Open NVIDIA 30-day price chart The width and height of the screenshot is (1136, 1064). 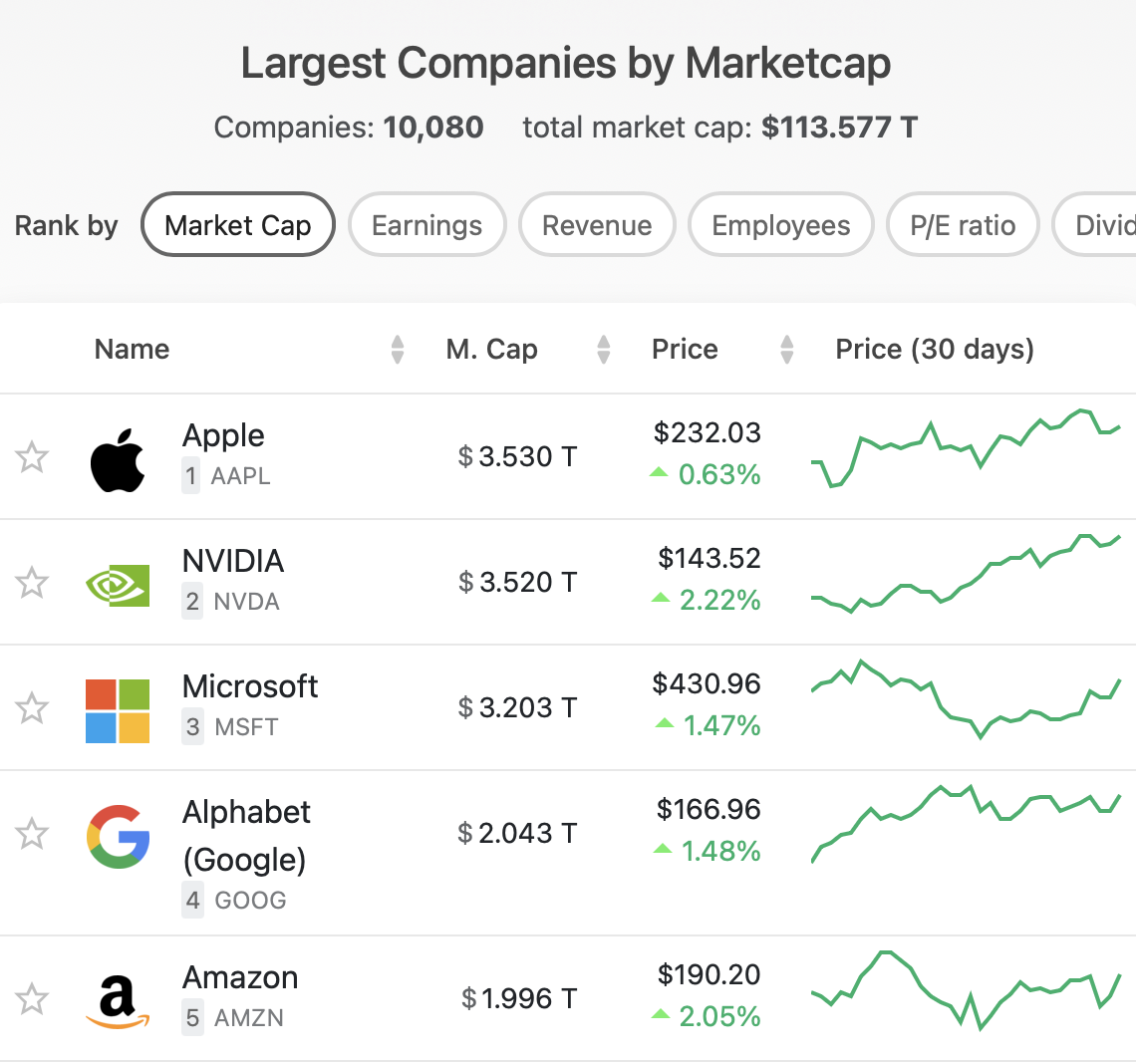click(x=966, y=573)
